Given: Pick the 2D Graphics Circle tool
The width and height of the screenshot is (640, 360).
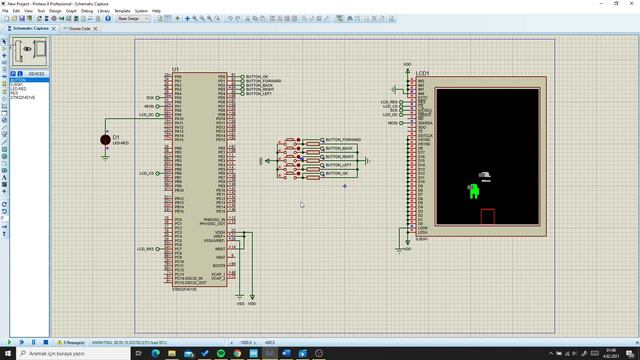Looking at the screenshot, I should 4,156.
